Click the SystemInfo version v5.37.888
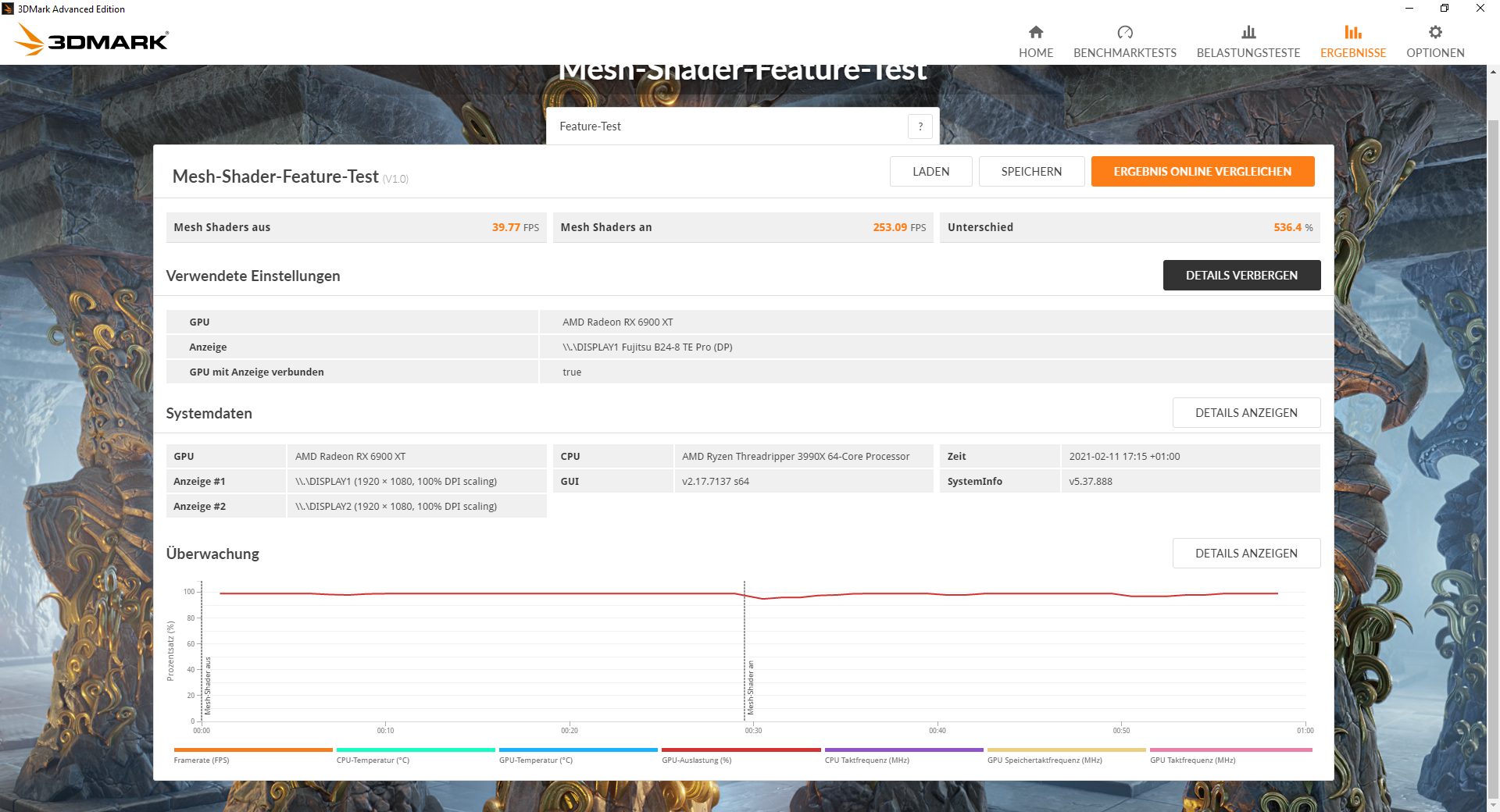The height and width of the screenshot is (812, 1500). point(1091,482)
